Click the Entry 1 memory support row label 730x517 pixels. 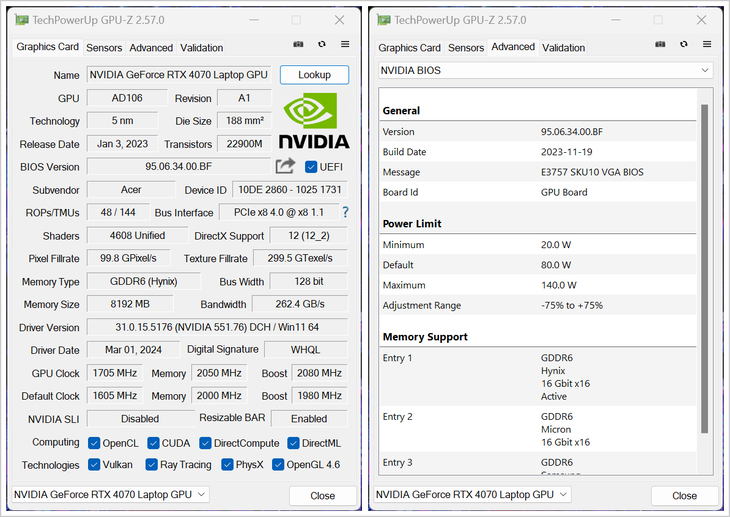tap(397, 358)
